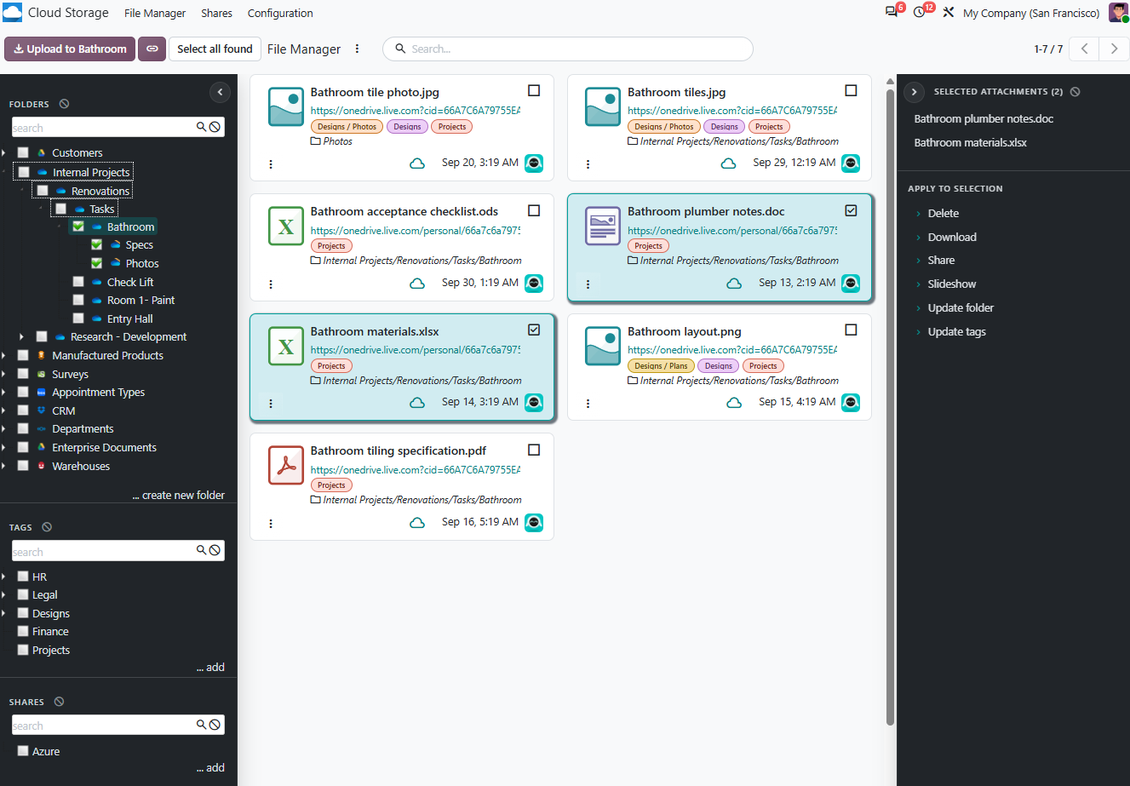Select the Bathroom tile photo.jpg checkbox

point(534,91)
